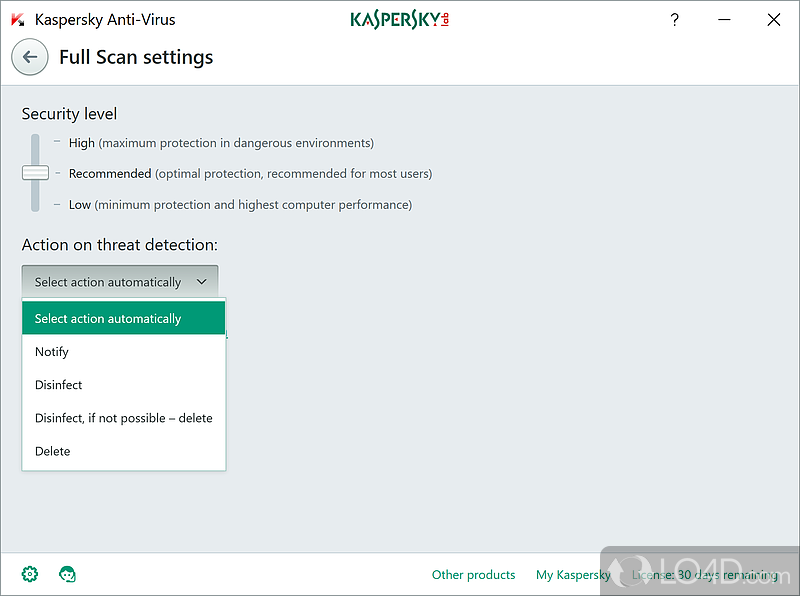Click the Security level heading
The image size is (800, 596).
pyautogui.click(x=69, y=113)
